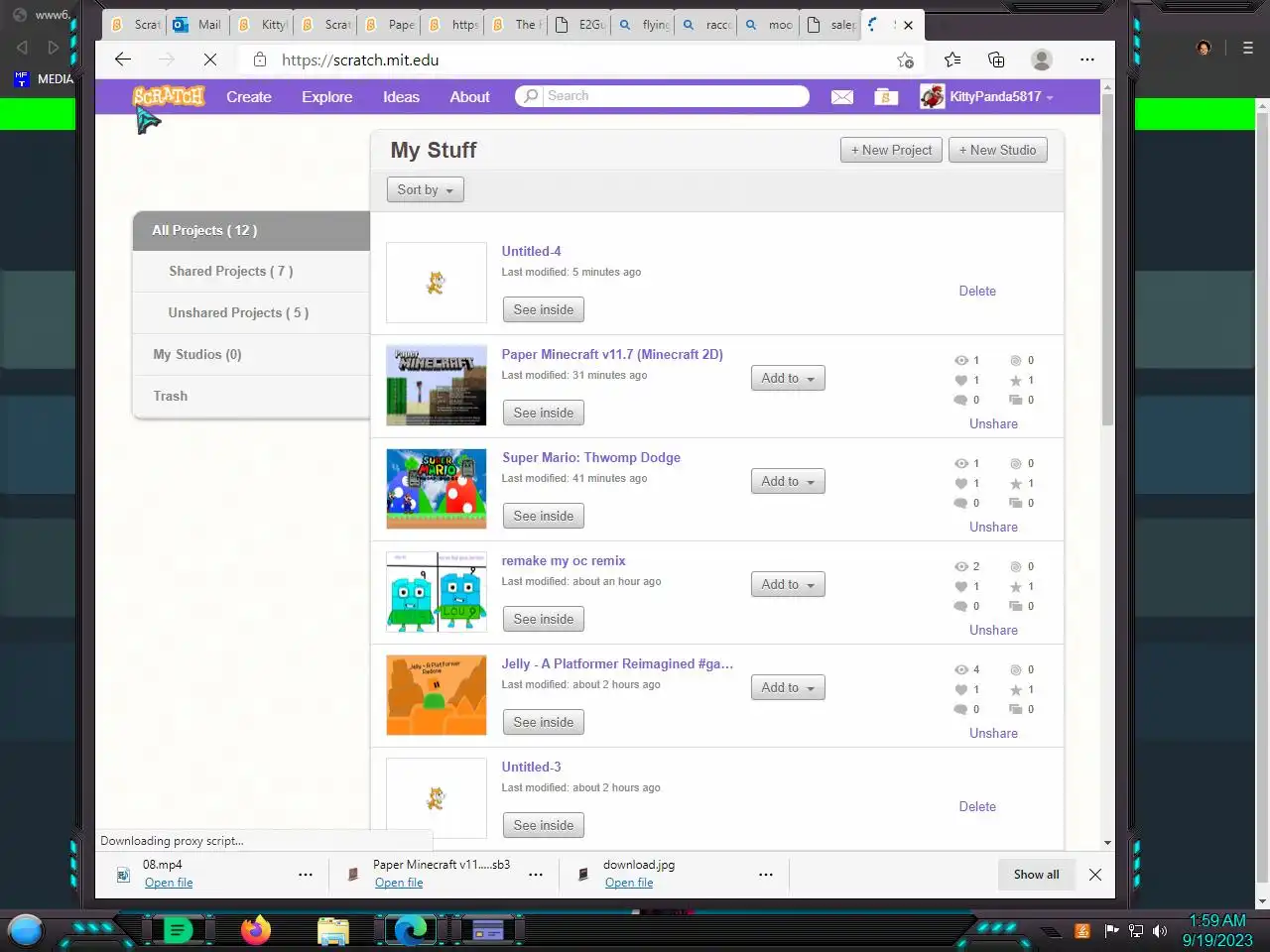
Task: See inside Super Mario Thwomp Dodge
Action: (544, 516)
